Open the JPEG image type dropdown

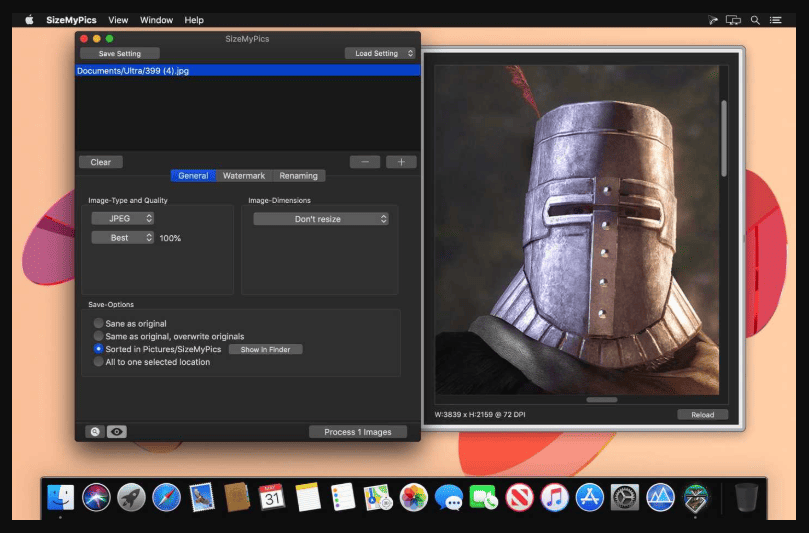[x=123, y=218]
